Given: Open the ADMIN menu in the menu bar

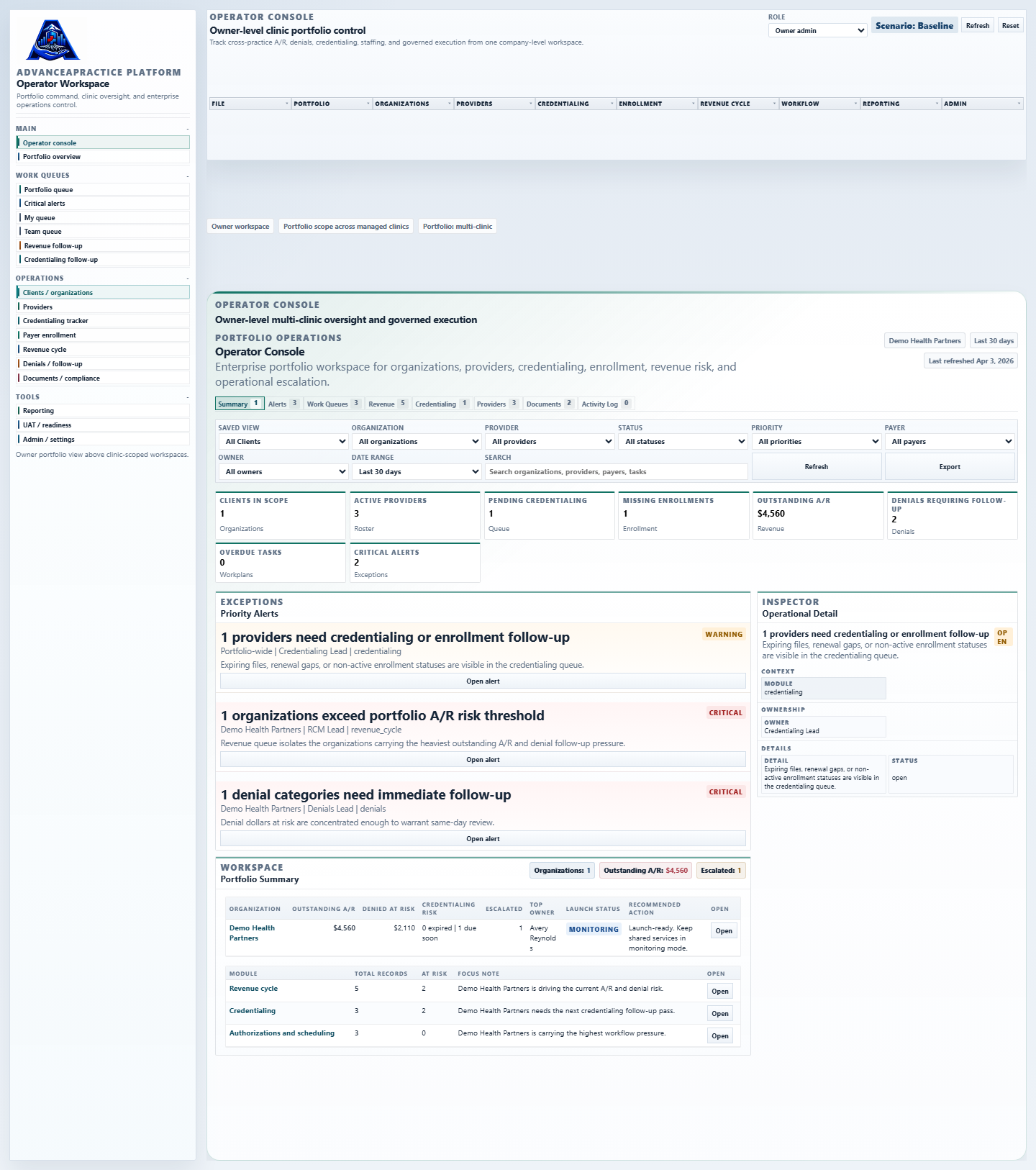Looking at the screenshot, I should (x=982, y=104).
